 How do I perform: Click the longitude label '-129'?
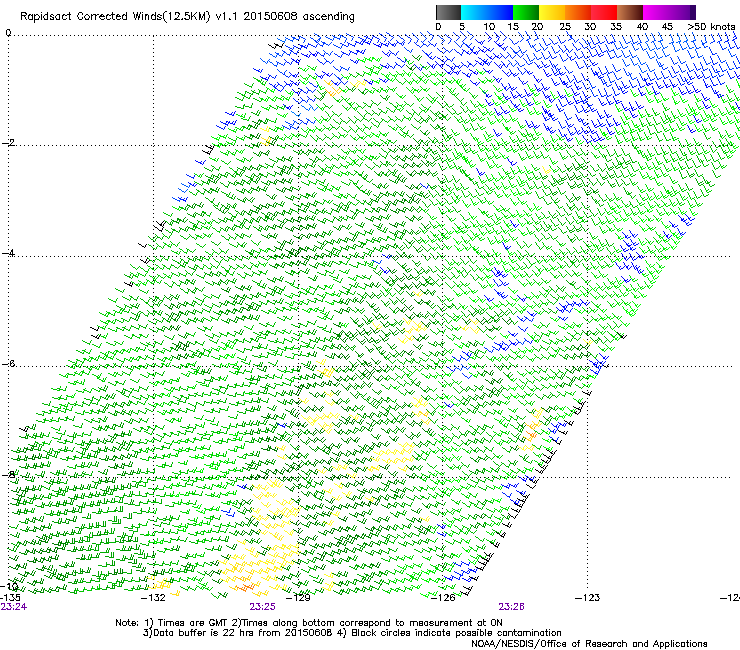(298, 598)
